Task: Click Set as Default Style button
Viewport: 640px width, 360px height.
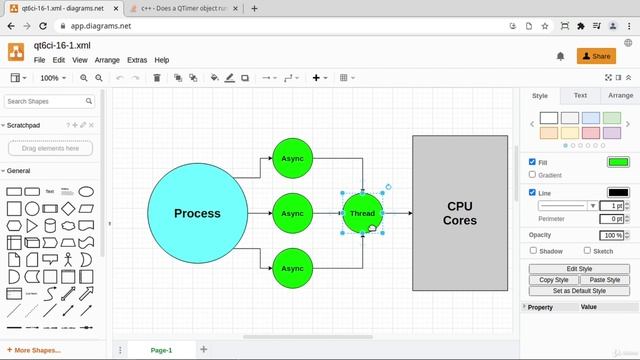Action: click(x=579, y=291)
